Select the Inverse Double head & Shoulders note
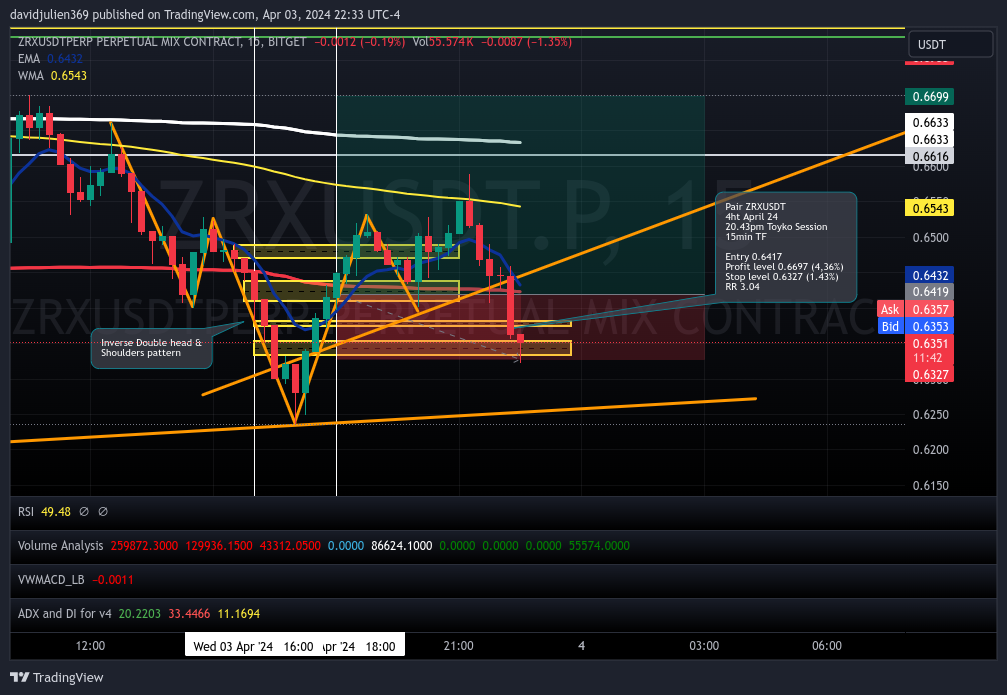 point(152,348)
